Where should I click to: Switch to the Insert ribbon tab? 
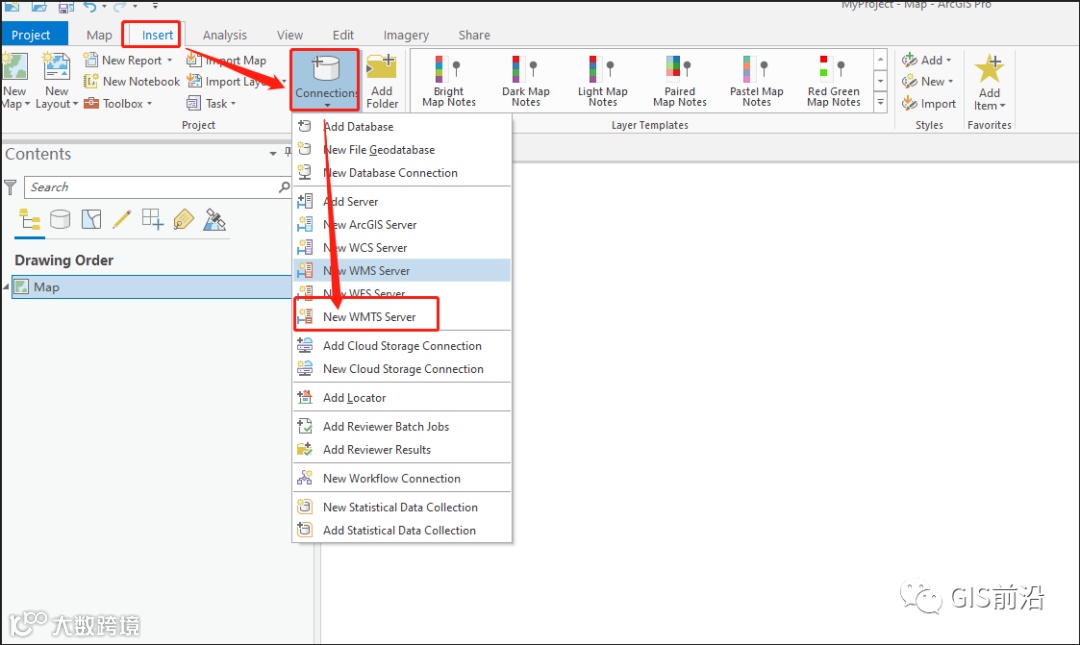click(157, 34)
